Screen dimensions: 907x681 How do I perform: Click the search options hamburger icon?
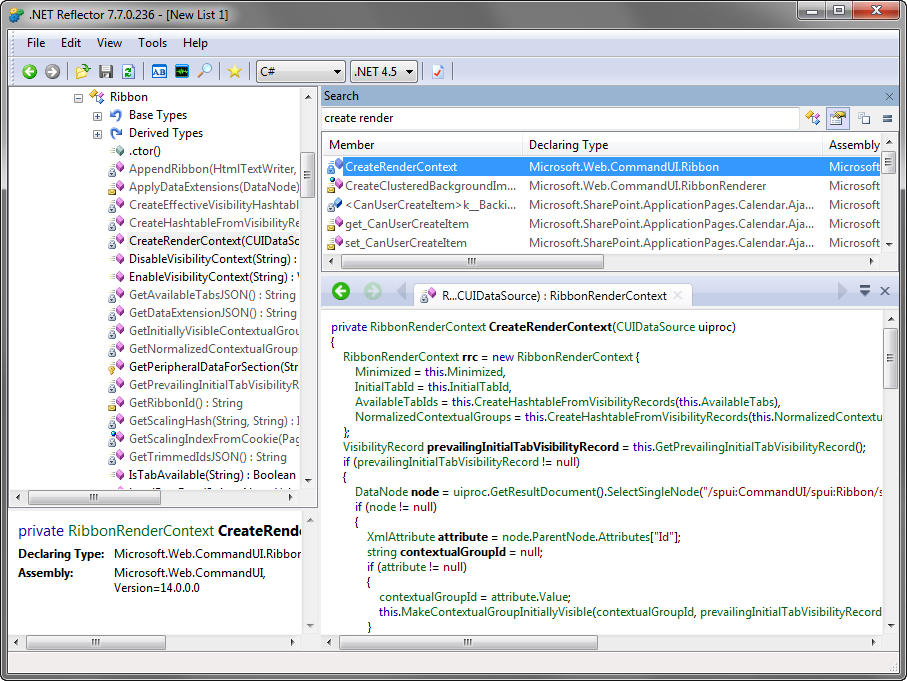pos(885,118)
